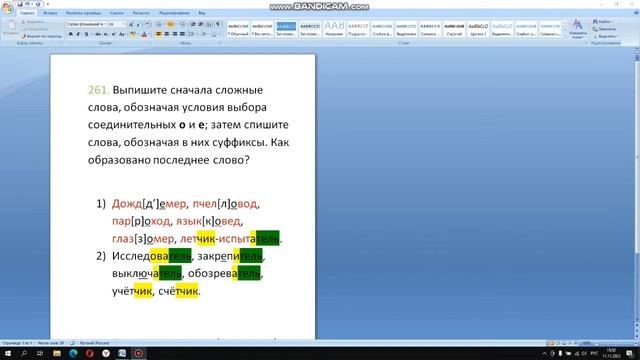
Task: Justify paragraph text
Action: 182,34
